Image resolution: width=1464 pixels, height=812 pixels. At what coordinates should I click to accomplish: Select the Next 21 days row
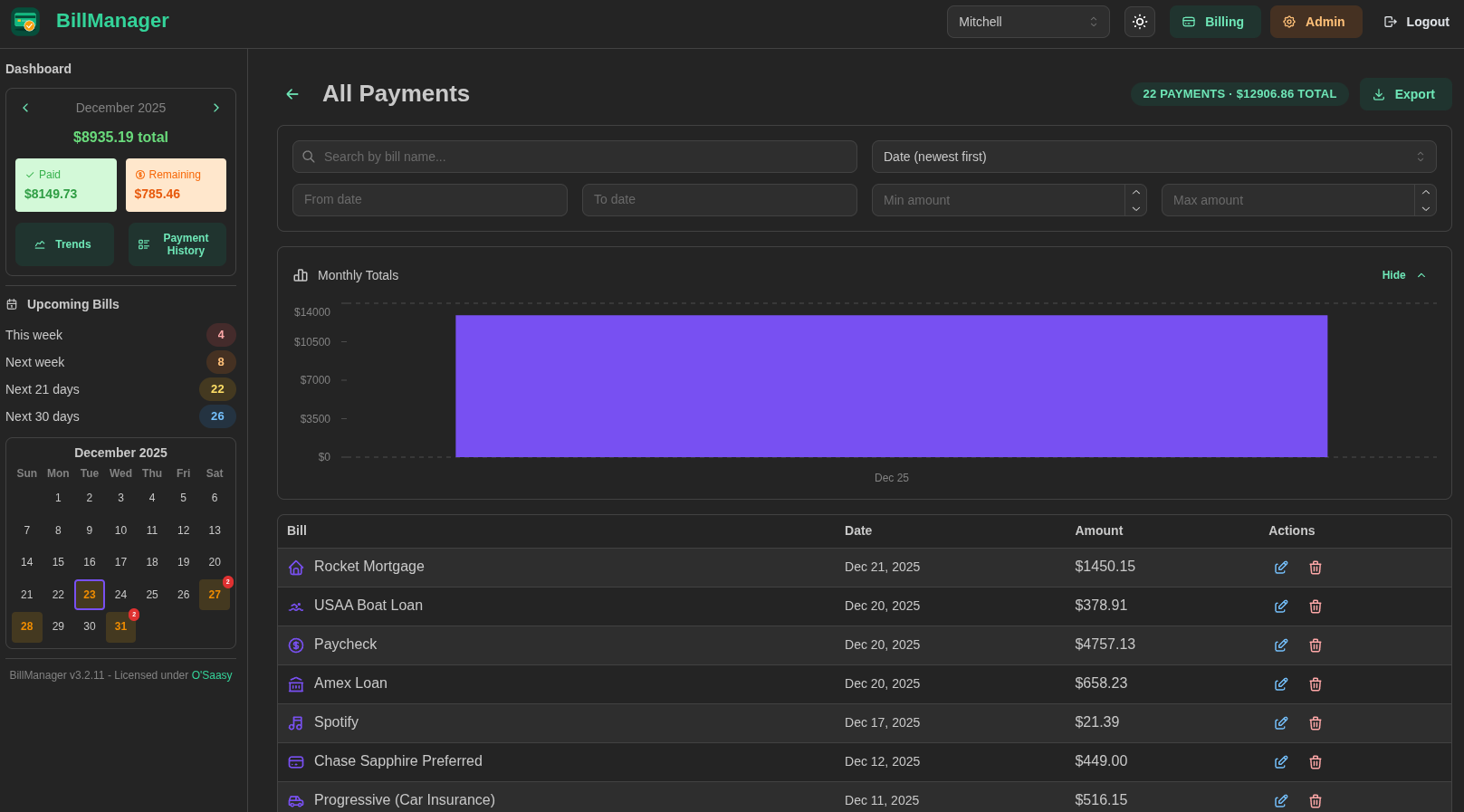click(120, 389)
